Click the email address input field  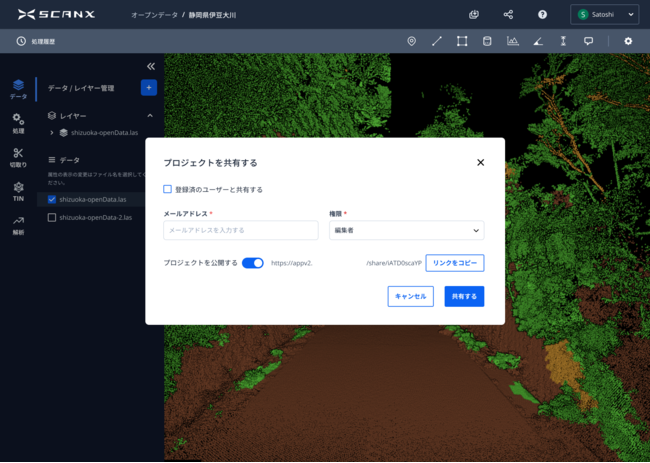pyautogui.click(x=240, y=230)
